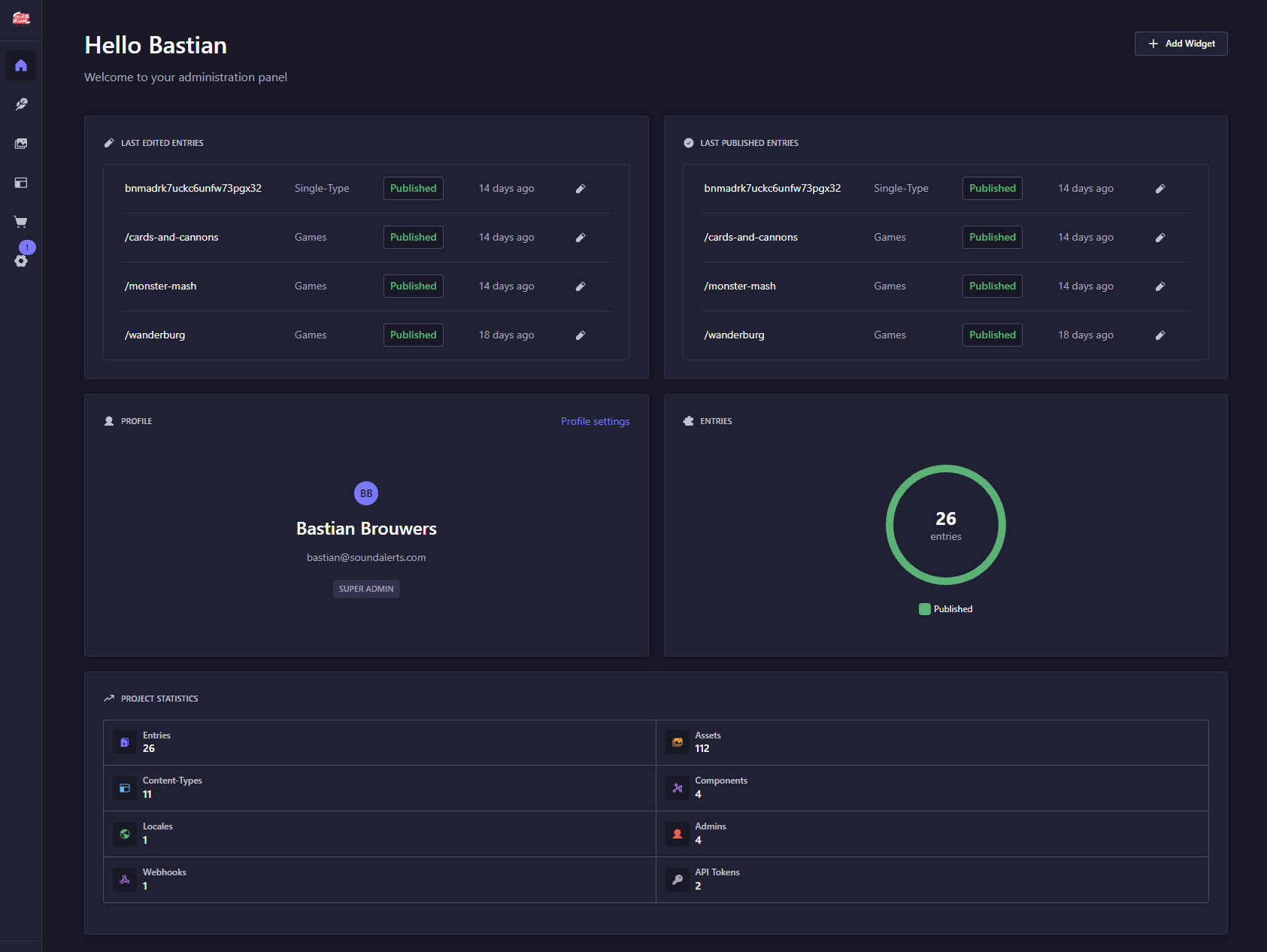Open the Admins statistic row
This screenshot has width=1267, height=952.
pos(932,834)
